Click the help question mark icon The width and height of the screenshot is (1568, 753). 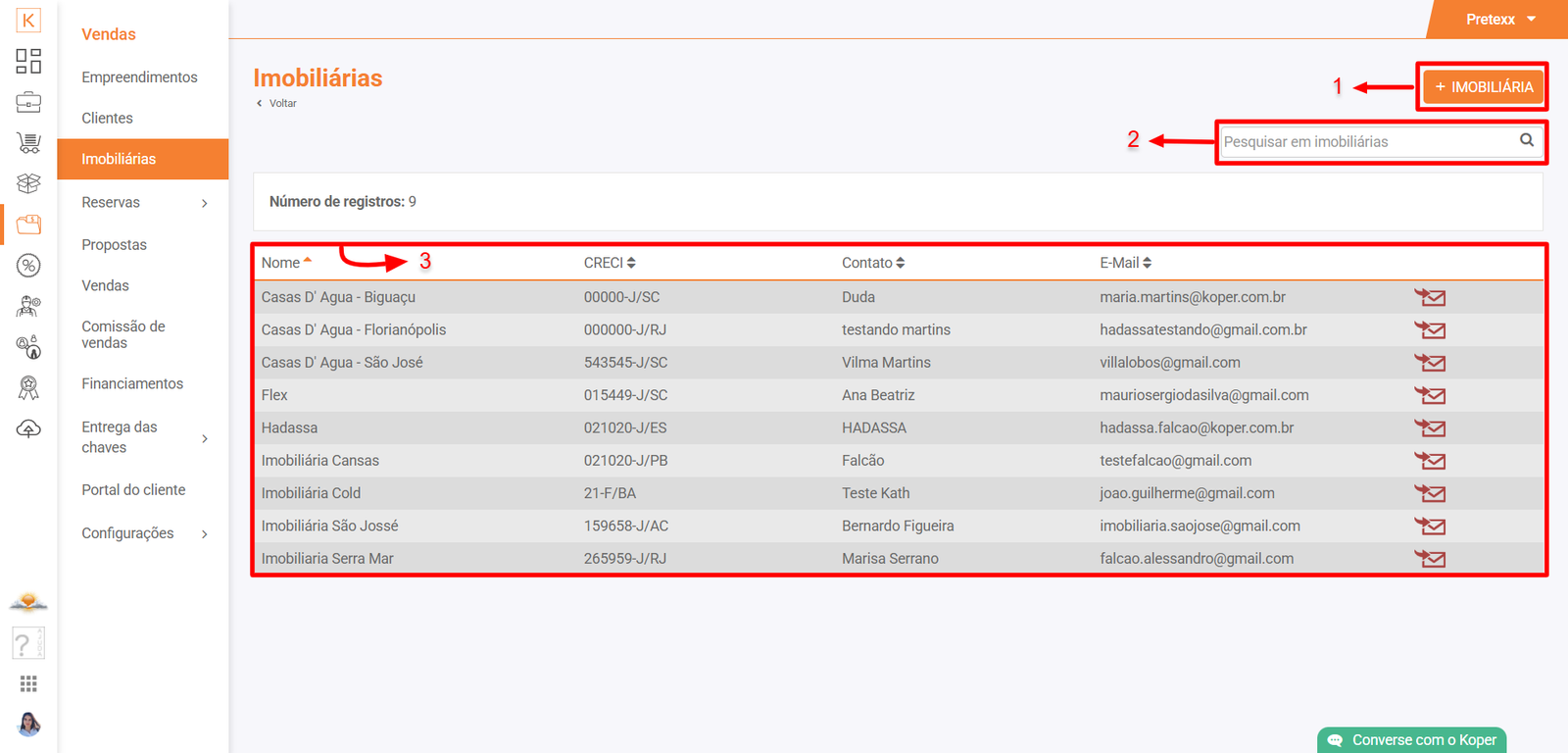27,644
